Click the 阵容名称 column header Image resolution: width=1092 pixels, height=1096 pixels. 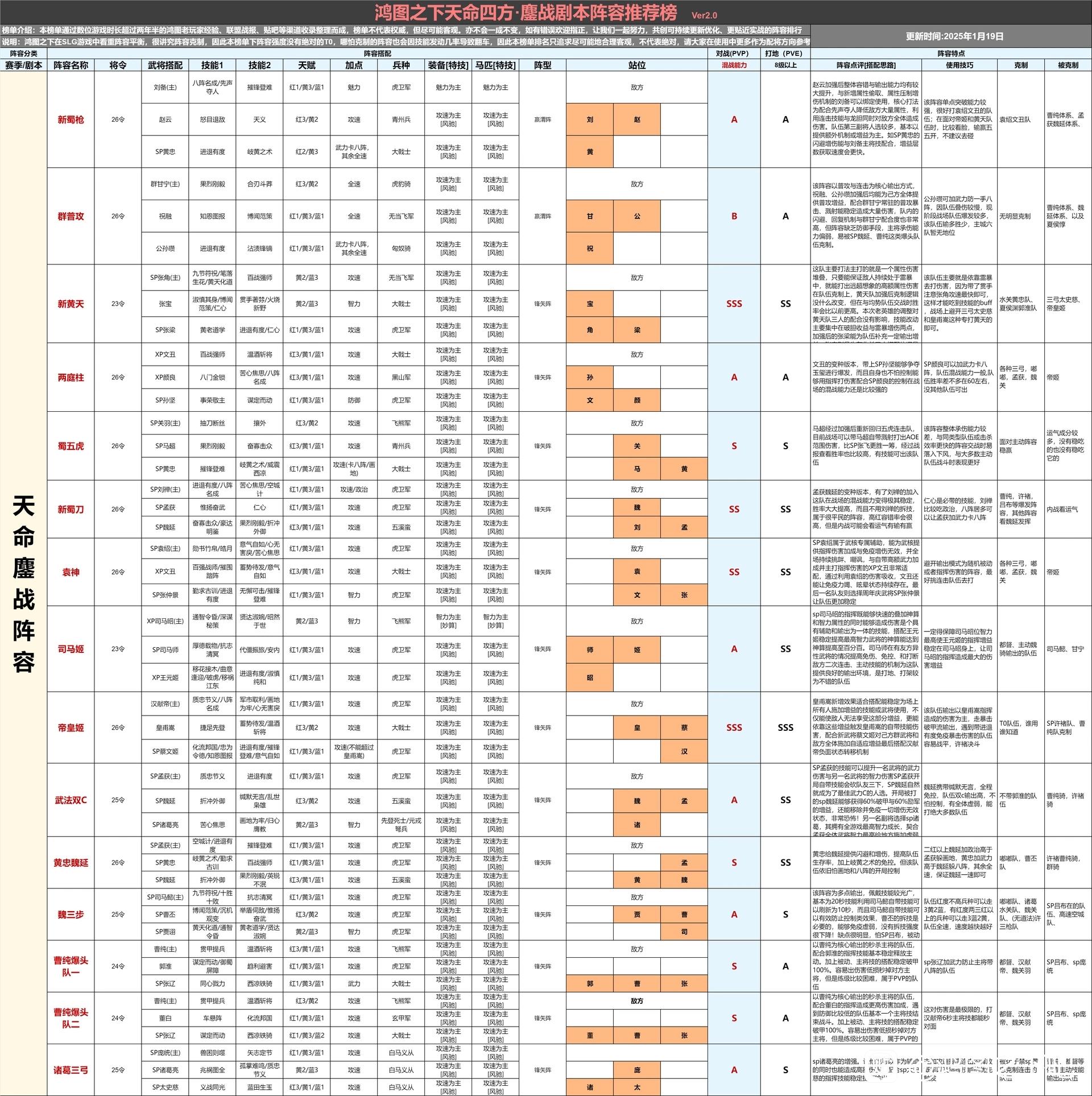coord(71,65)
